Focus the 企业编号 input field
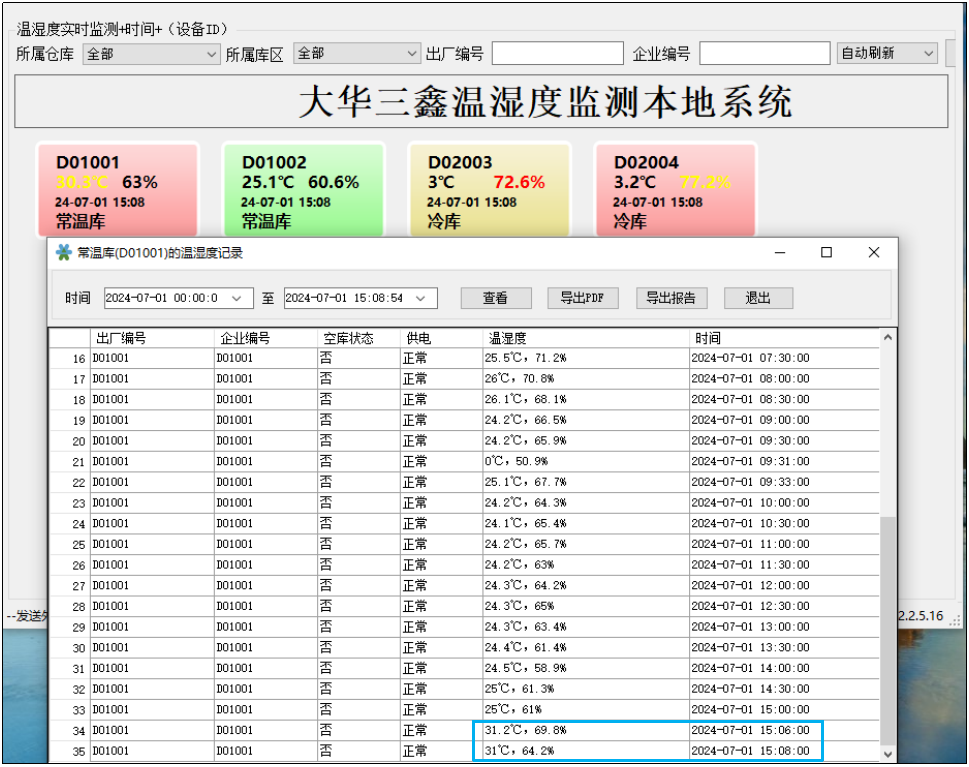969x767 pixels. [x=764, y=54]
